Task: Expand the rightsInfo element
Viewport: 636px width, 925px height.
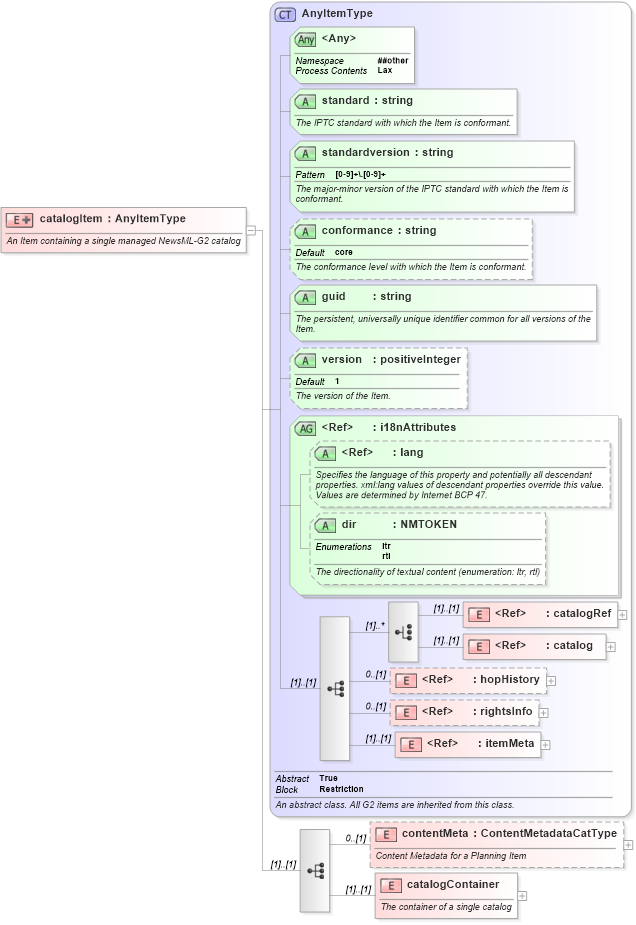Action: [x=543, y=713]
